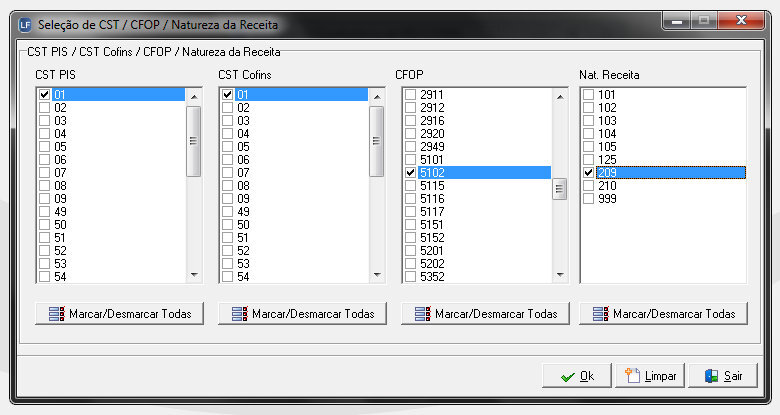Uncheck 01 in the CST PIS list
This screenshot has height=415, width=780.
point(44,95)
